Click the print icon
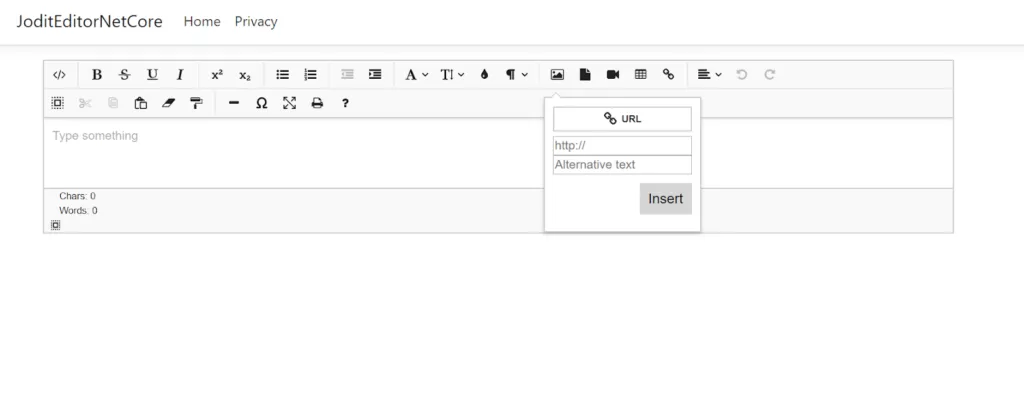1024x401 pixels. tap(317, 103)
